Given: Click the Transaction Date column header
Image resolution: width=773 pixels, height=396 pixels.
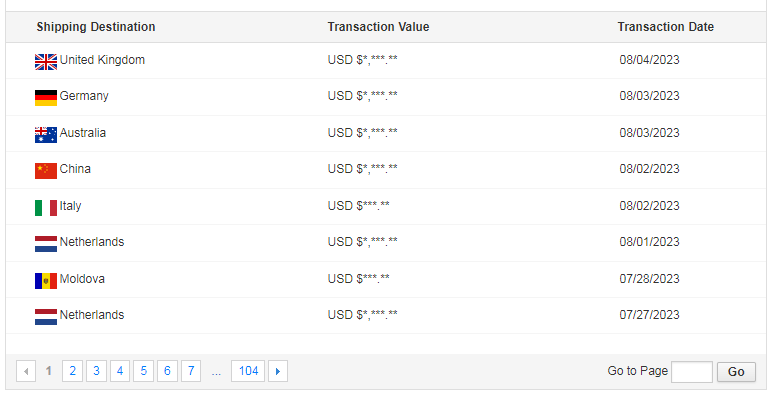Looking at the screenshot, I should click(666, 27).
